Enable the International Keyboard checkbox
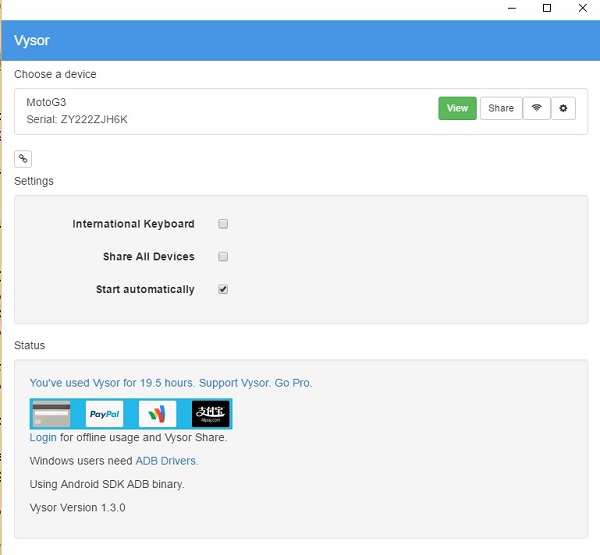The width and height of the screenshot is (600, 555). 224,224
